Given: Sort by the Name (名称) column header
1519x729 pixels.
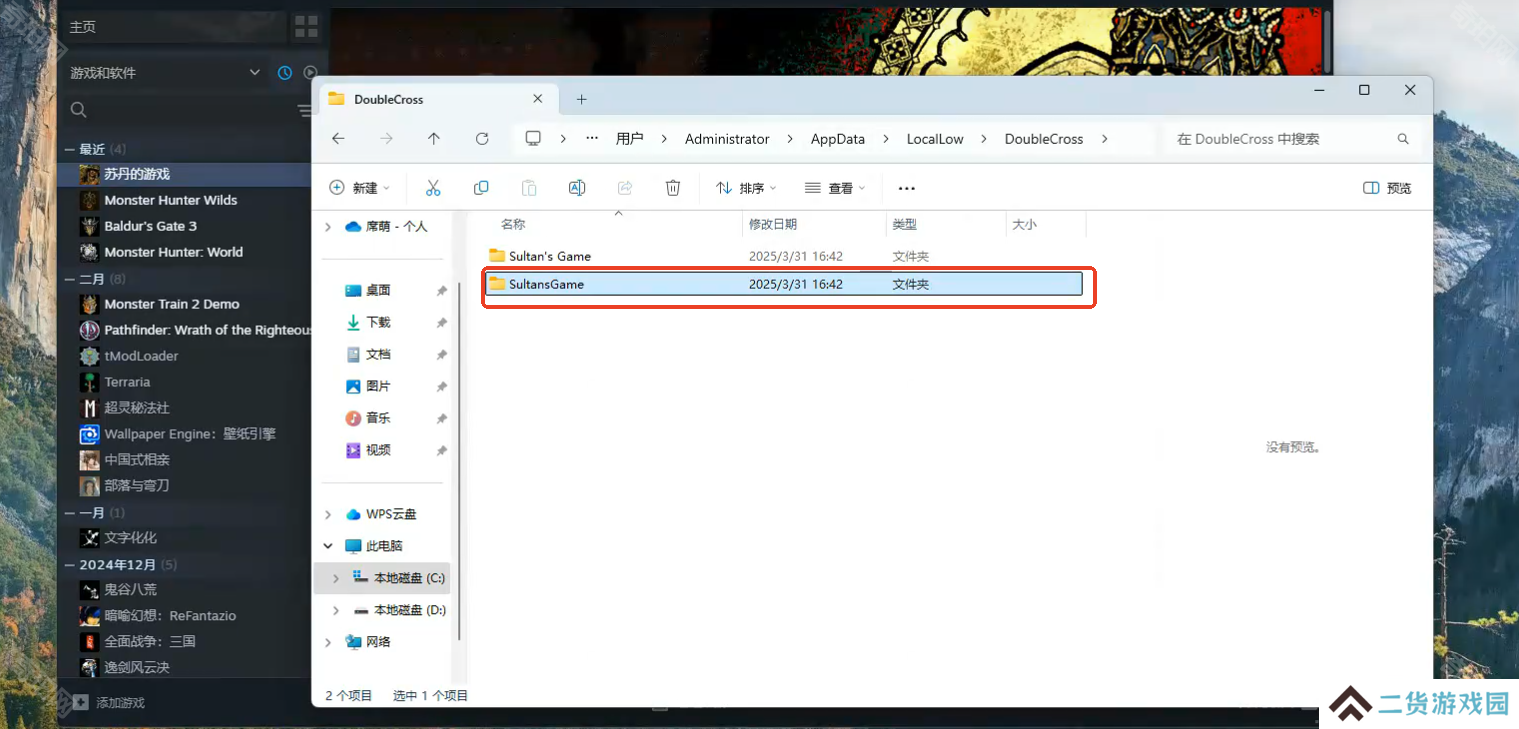Looking at the screenshot, I should tap(513, 225).
